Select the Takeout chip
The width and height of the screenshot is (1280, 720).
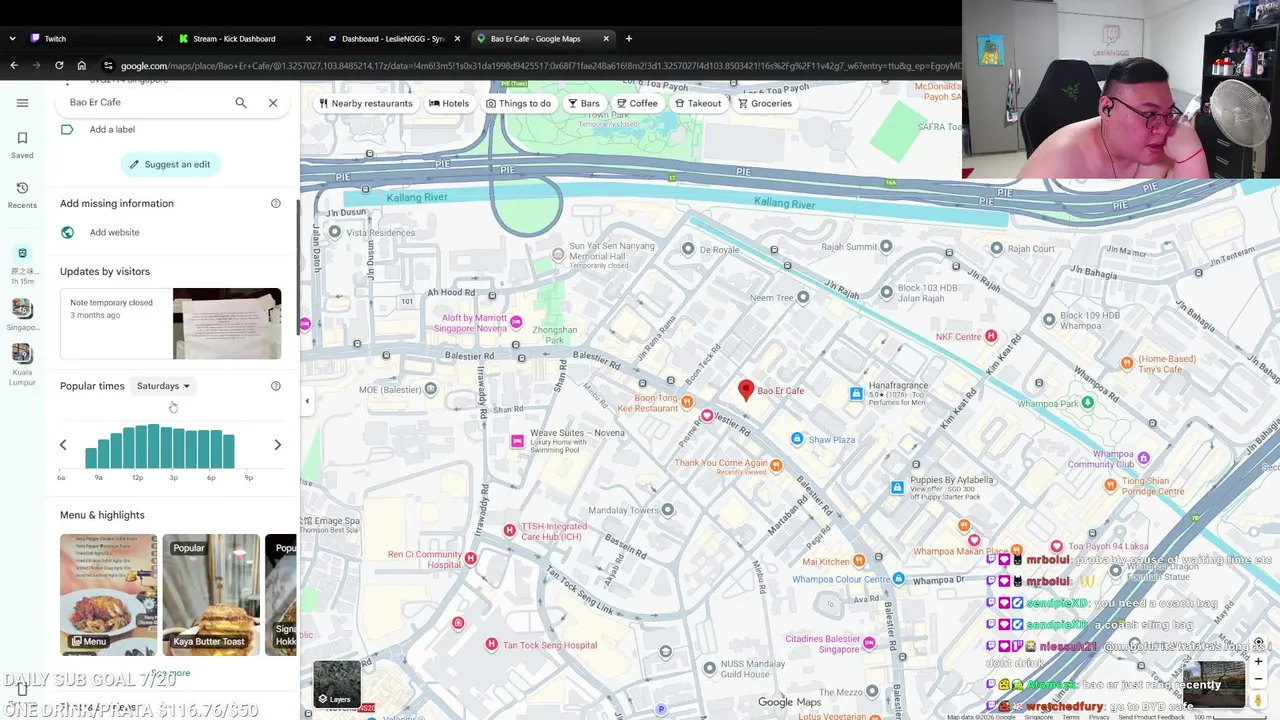[698, 103]
